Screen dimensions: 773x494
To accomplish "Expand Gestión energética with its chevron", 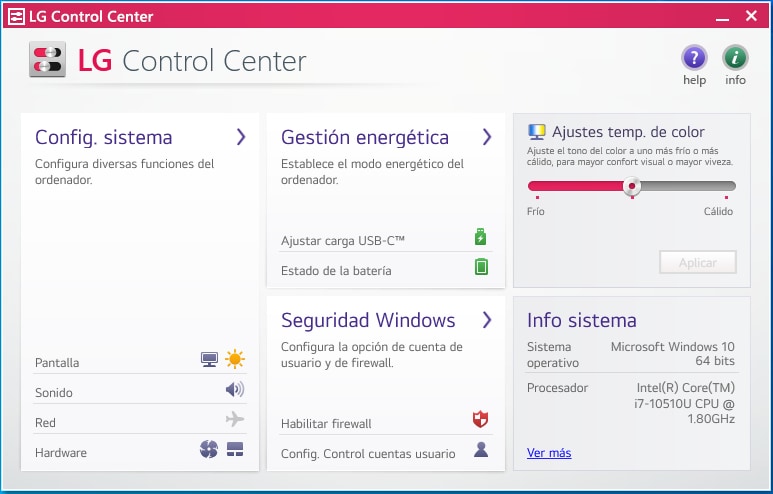I will tap(487, 137).
